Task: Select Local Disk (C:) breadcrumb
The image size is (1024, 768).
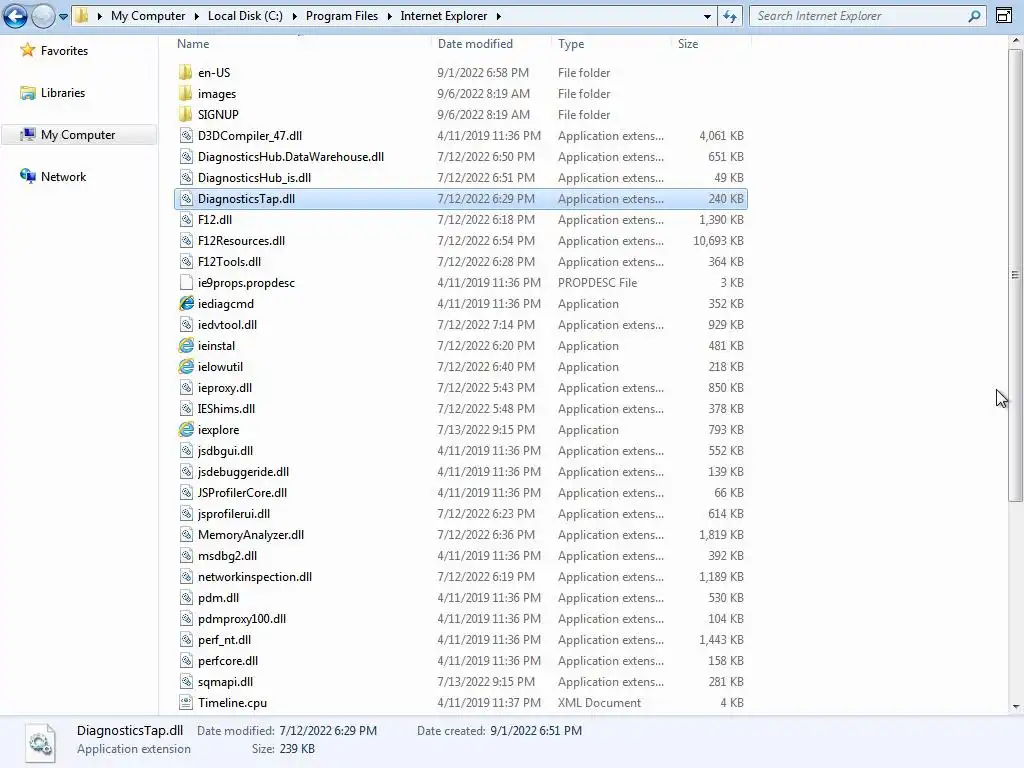Action: tap(245, 16)
